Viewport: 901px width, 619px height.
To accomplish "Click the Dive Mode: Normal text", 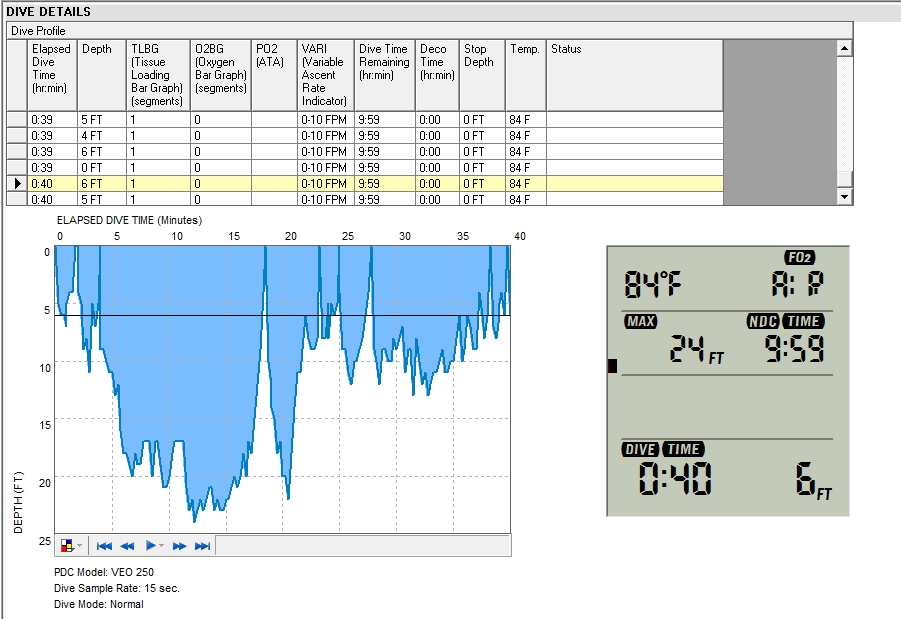I will (99, 604).
